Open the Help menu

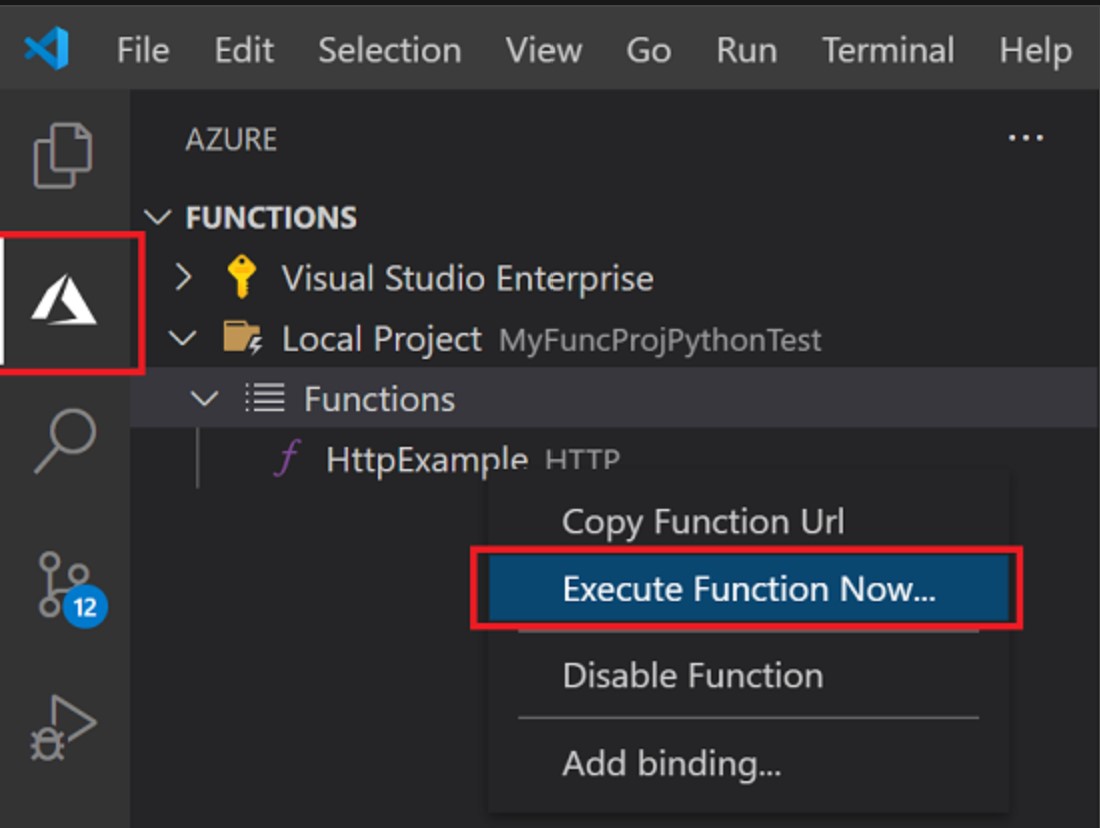[x=1036, y=50]
